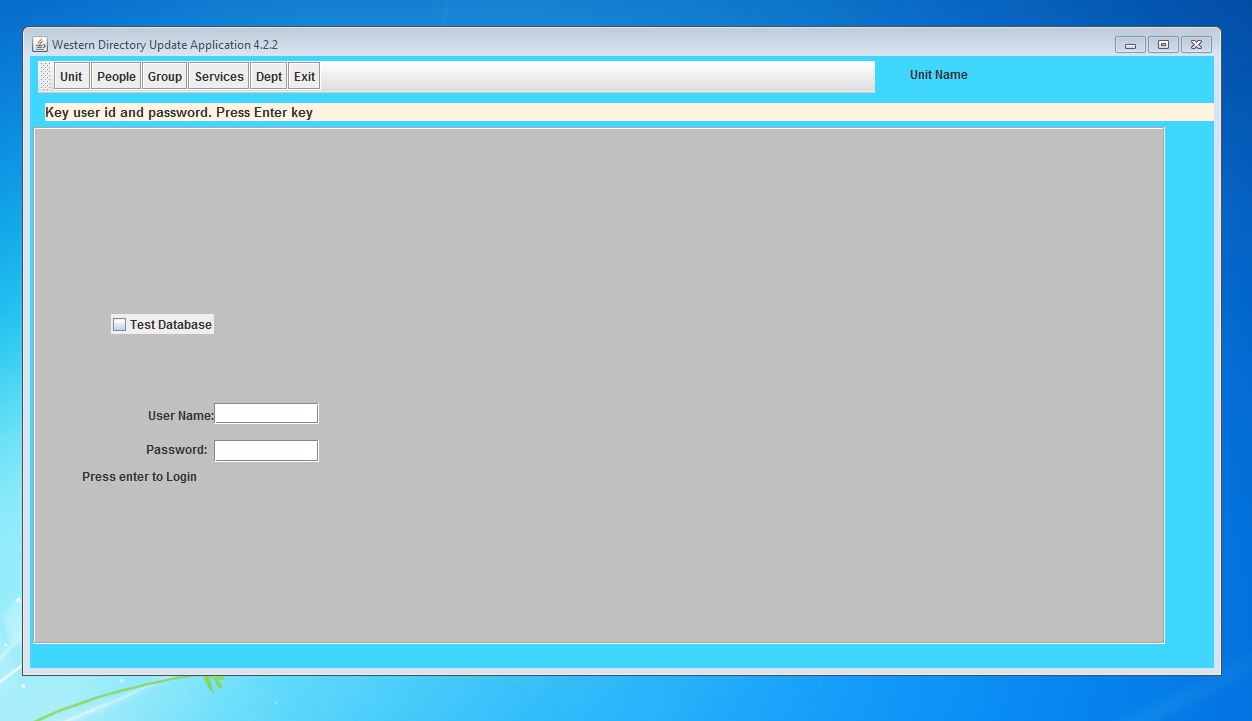
Task: Grab the toolbar's dotted drag handle
Action: point(45,77)
